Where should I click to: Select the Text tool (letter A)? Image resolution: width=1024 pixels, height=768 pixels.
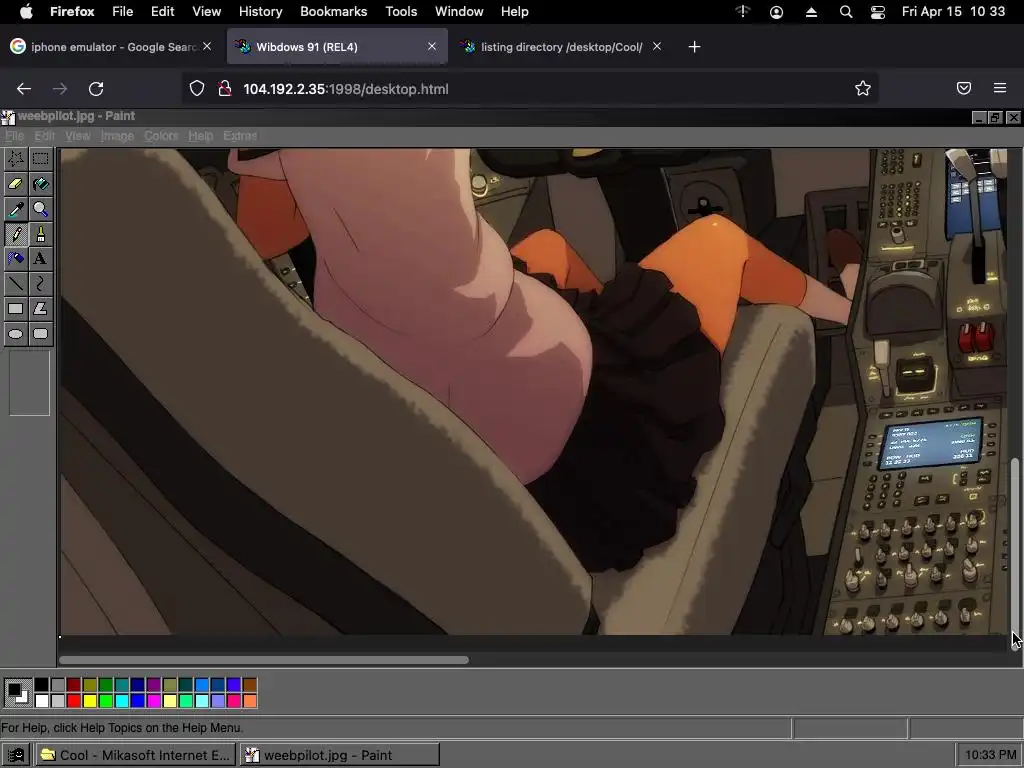tap(40, 259)
